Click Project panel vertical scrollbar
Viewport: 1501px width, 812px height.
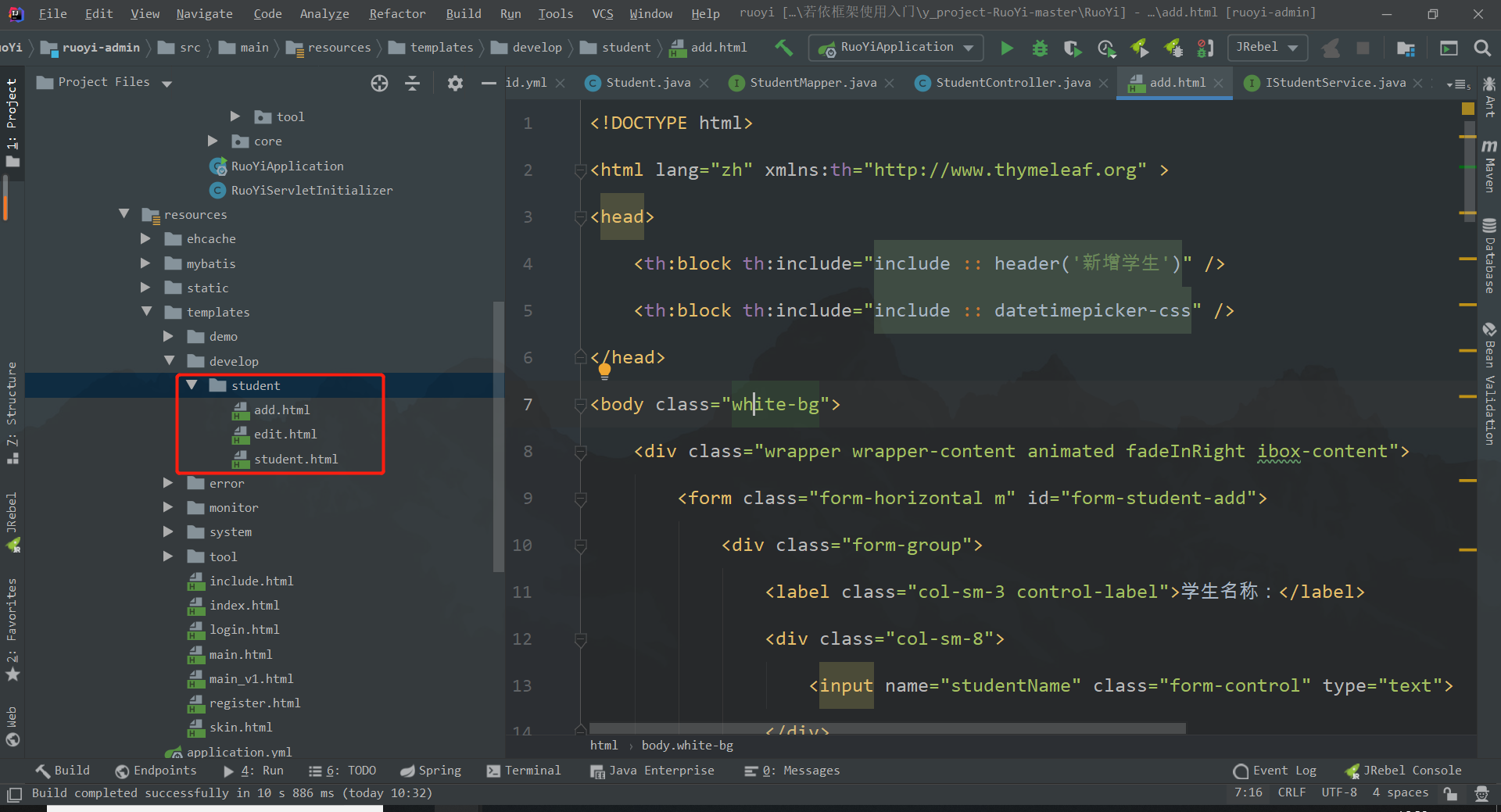tap(498, 436)
